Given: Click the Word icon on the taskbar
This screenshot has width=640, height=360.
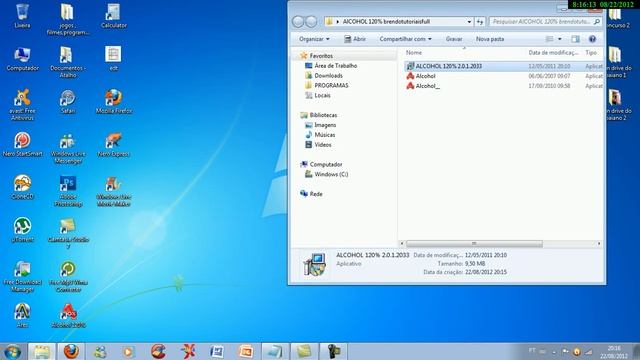Looking at the screenshot, I should 217,351.
